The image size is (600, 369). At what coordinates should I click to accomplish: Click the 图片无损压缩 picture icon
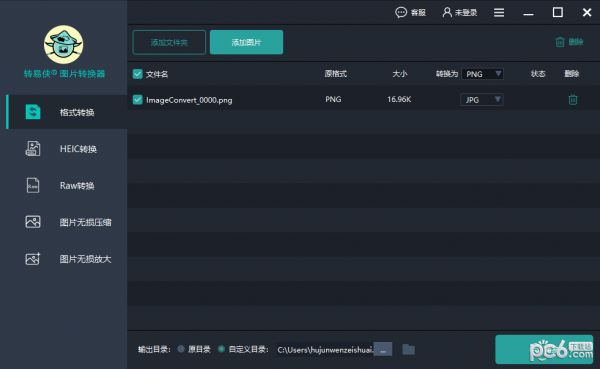pos(33,222)
